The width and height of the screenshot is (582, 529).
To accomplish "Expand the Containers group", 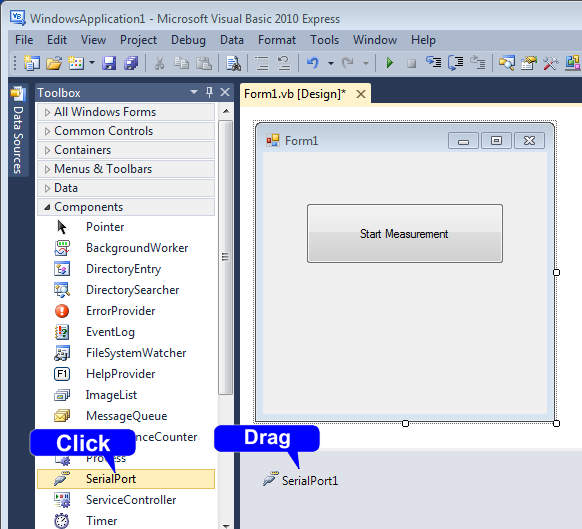I will click(126, 150).
